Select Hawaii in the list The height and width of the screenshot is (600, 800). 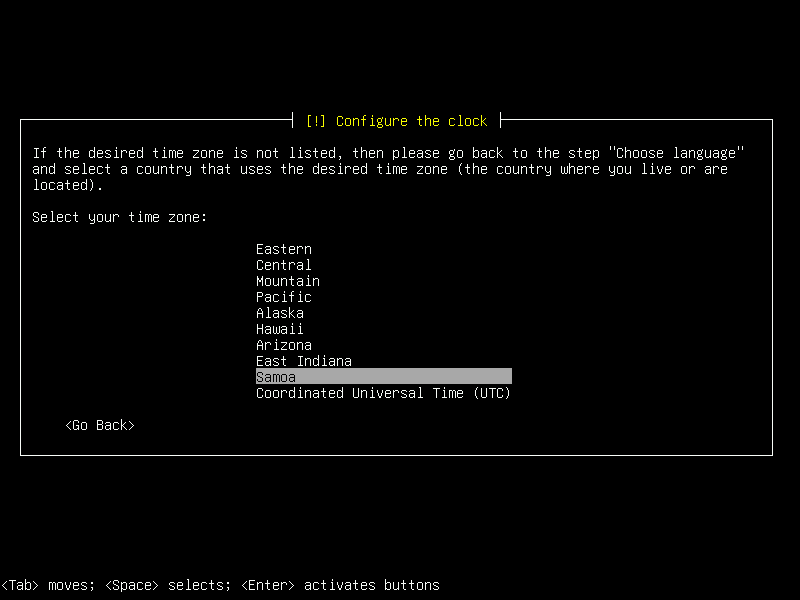click(280, 329)
